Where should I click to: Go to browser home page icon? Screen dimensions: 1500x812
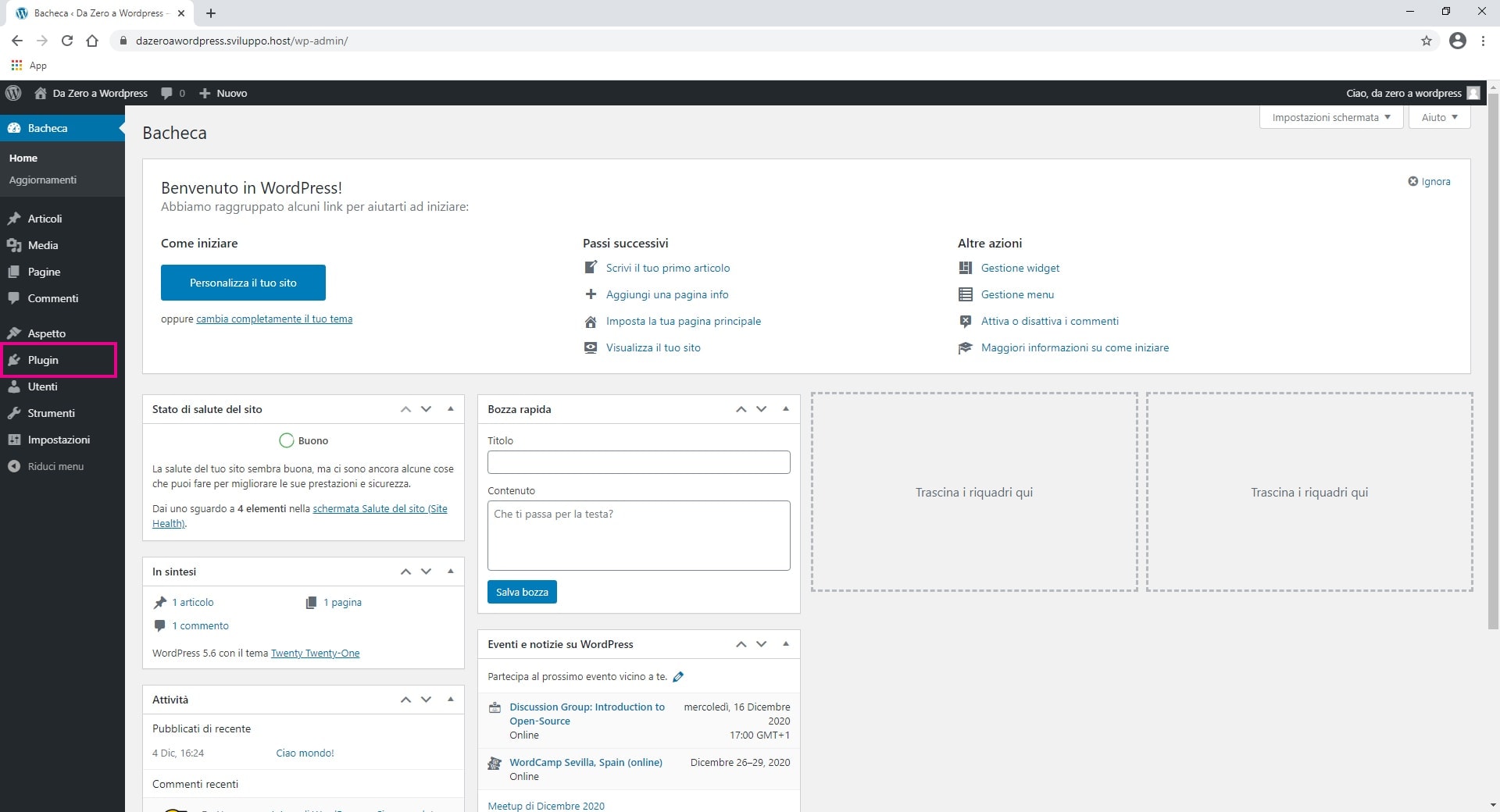(x=92, y=41)
